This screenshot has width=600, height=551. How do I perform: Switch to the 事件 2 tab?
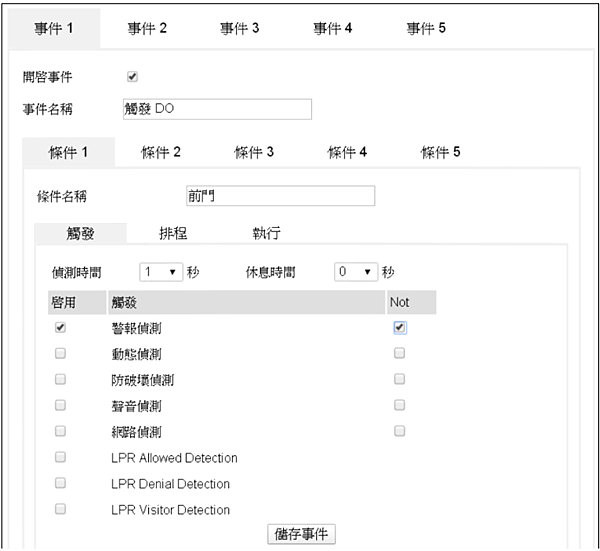[x=147, y=28]
